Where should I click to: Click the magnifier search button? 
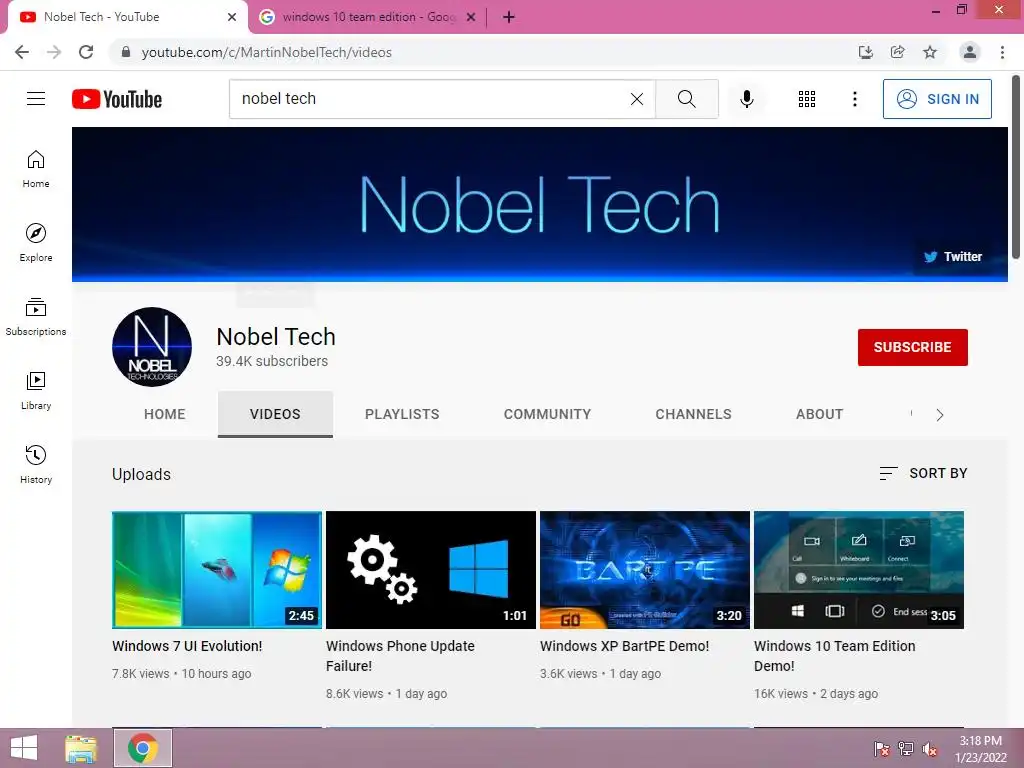pyautogui.click(x=686, y=99)
